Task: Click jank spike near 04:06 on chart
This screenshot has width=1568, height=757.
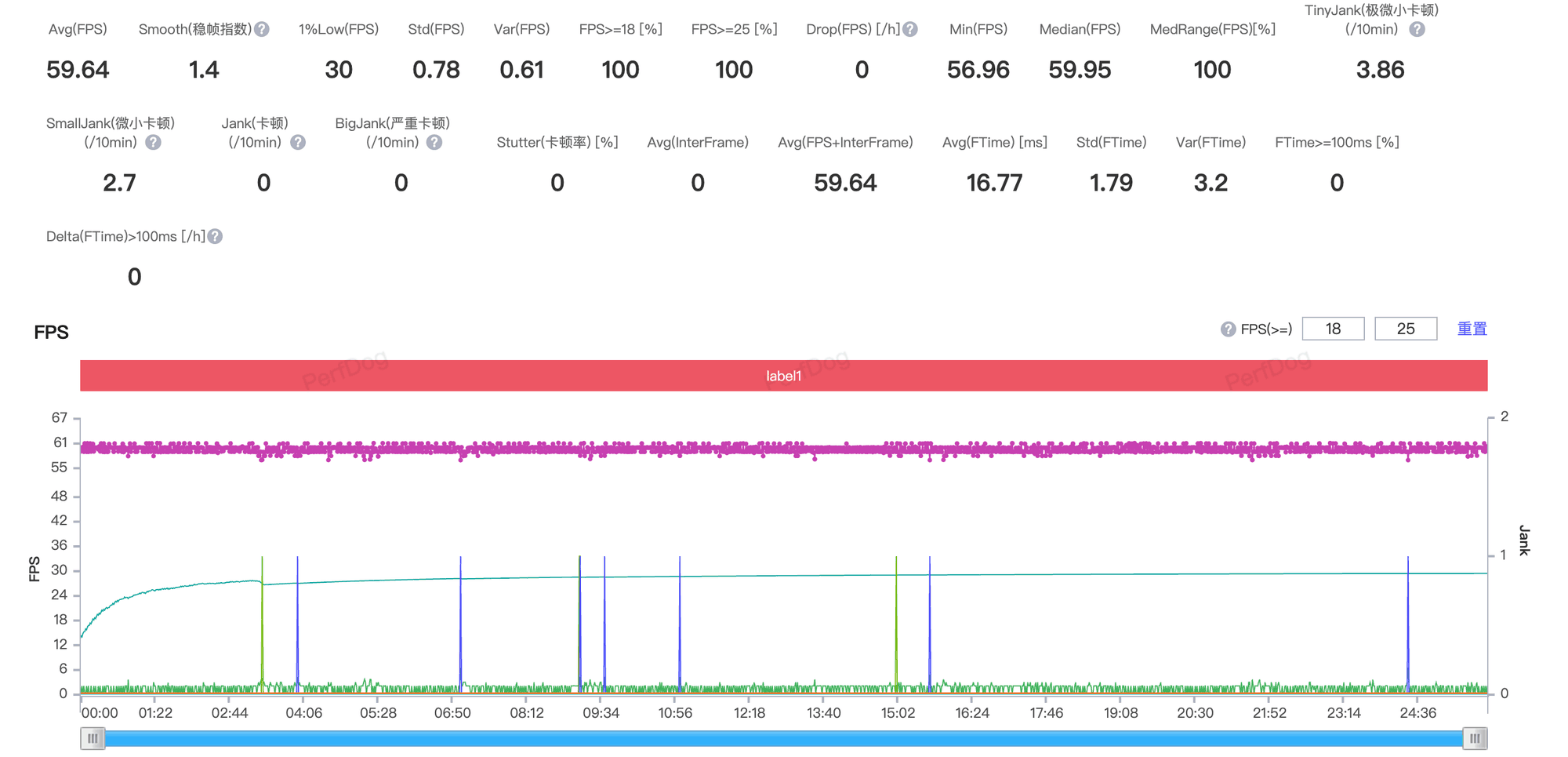Action: tap(297, 624)
